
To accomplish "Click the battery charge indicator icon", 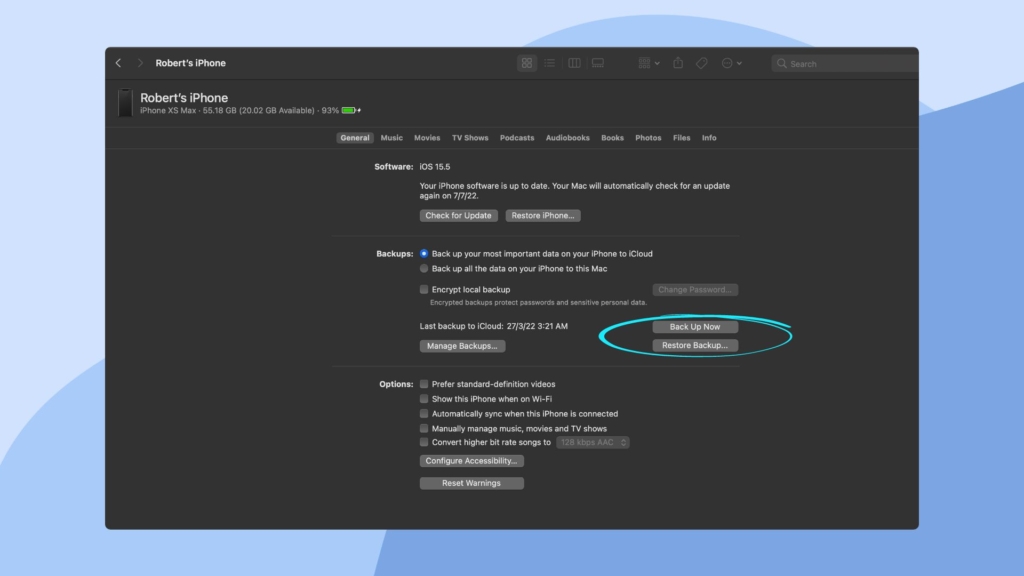I will coord(351,110).
